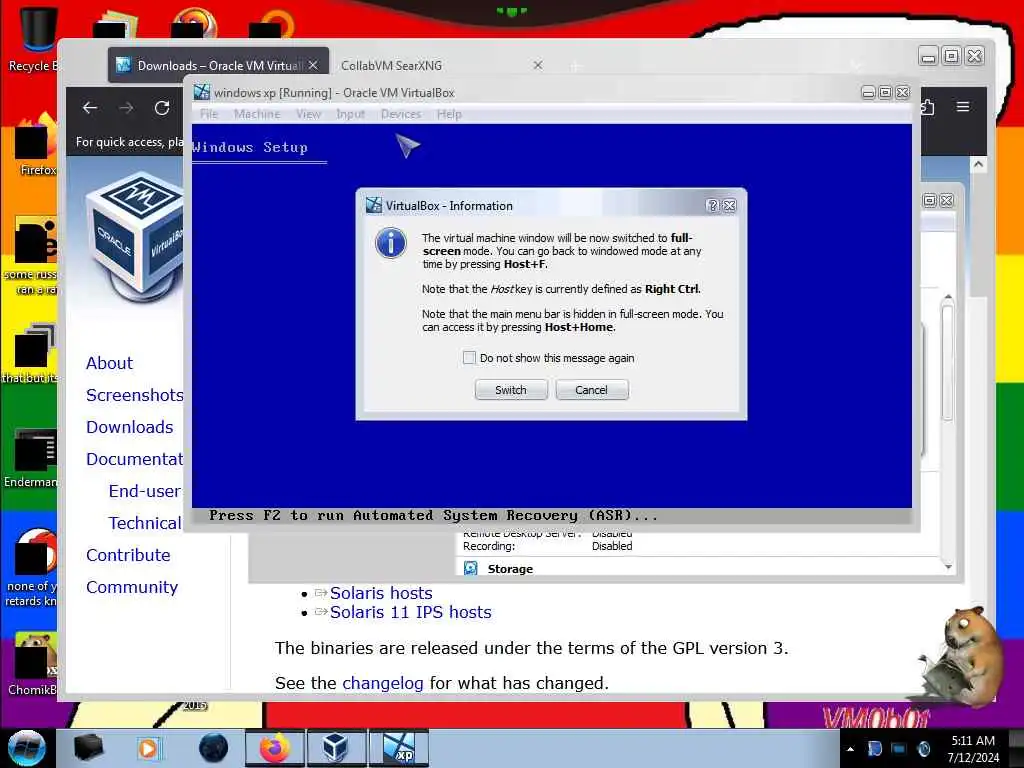Viewport: 1024px width, 768px height.
Task: Click Firefox forward arrow button
Action: 126,108
